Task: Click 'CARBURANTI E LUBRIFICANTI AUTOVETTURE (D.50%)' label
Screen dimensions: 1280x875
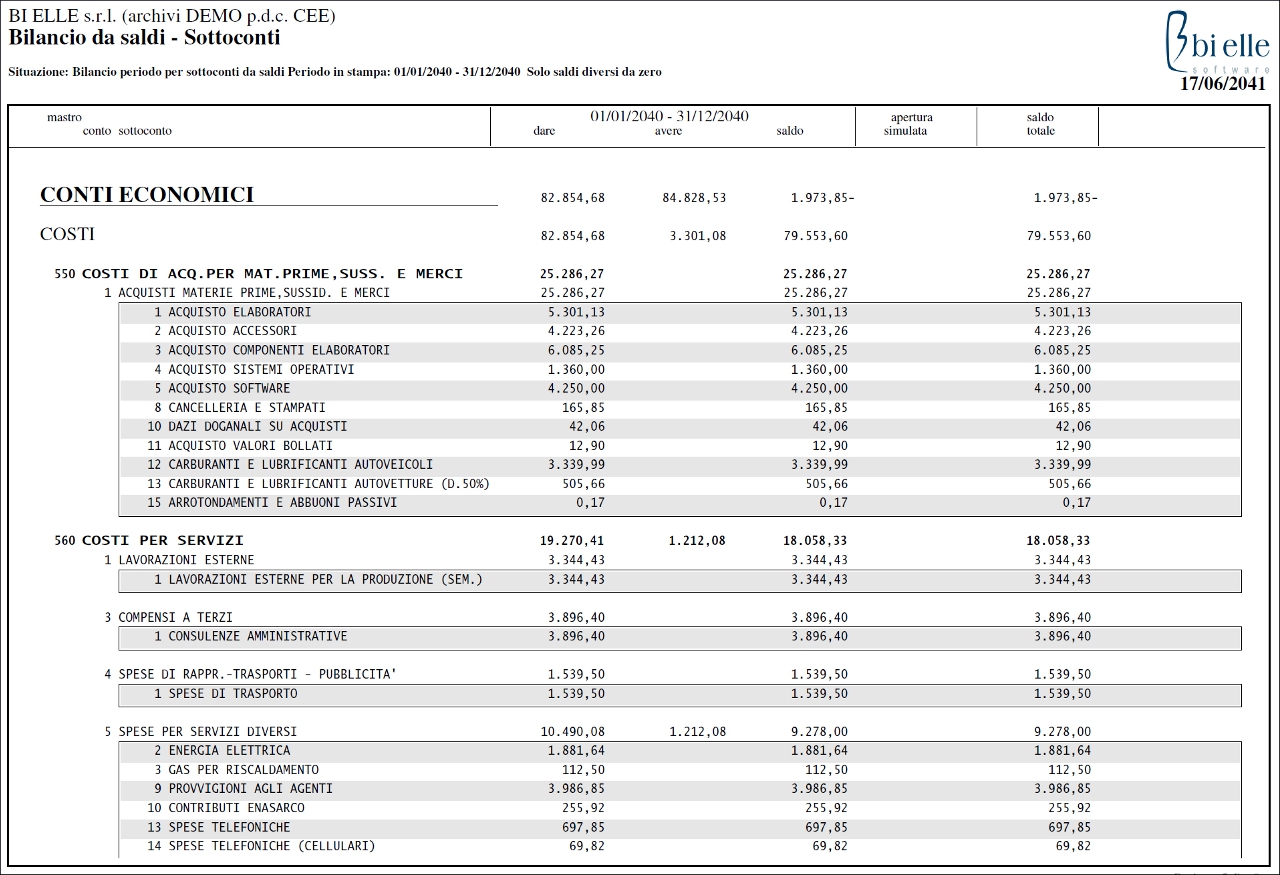Action: tap(329, 483)
